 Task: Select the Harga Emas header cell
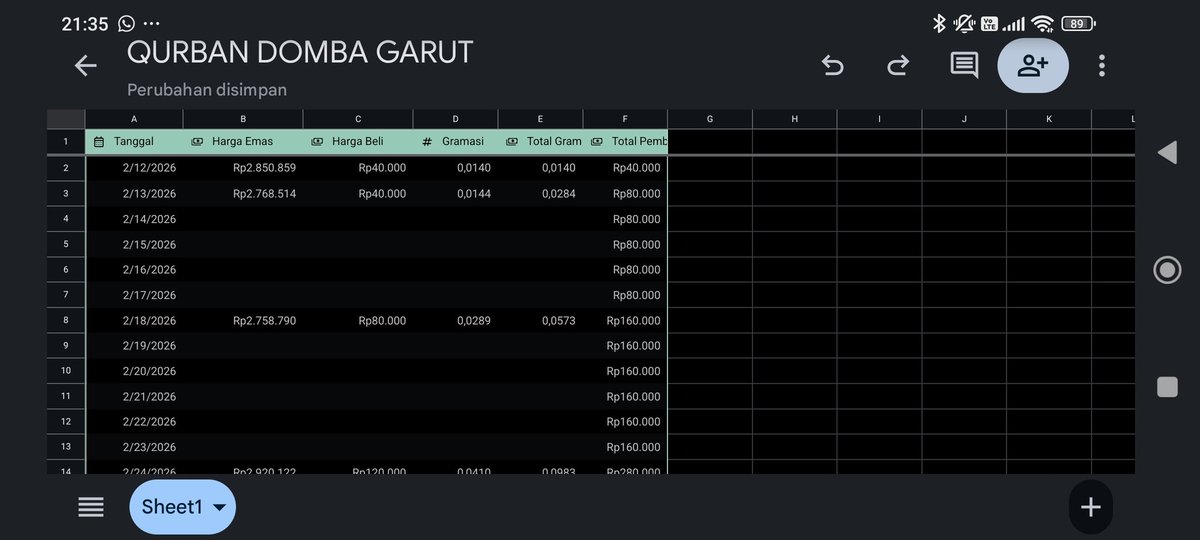[x=243, y=142]
